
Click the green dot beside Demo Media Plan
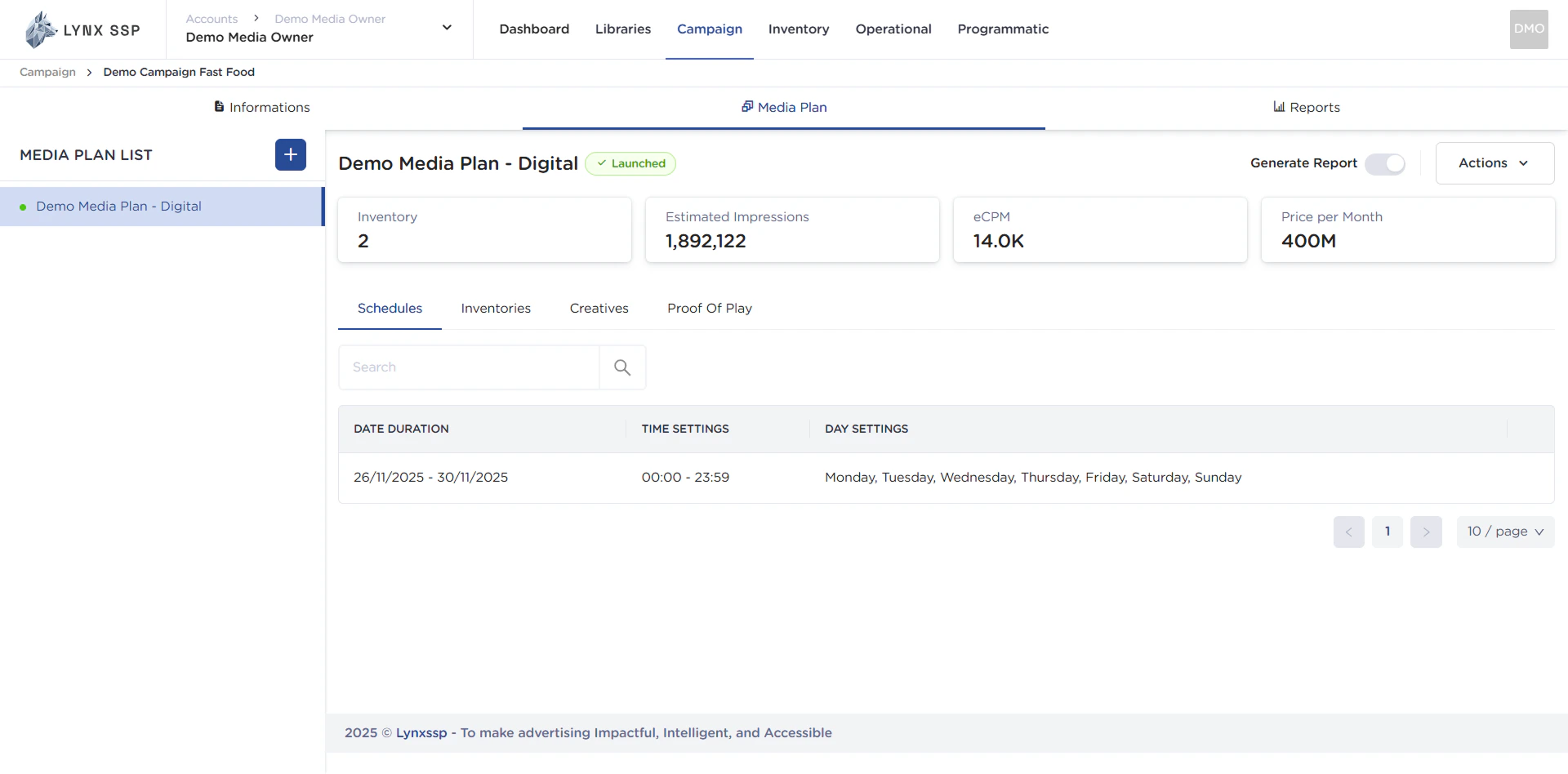click(x=23, y=207)
